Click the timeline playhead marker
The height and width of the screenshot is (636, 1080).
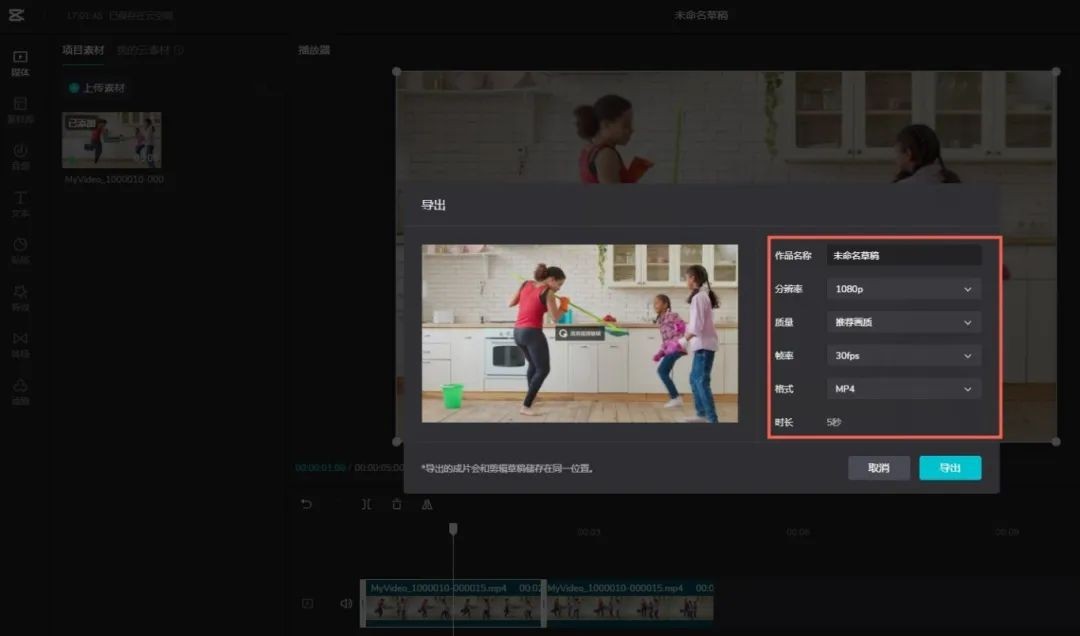coord(453,528)
